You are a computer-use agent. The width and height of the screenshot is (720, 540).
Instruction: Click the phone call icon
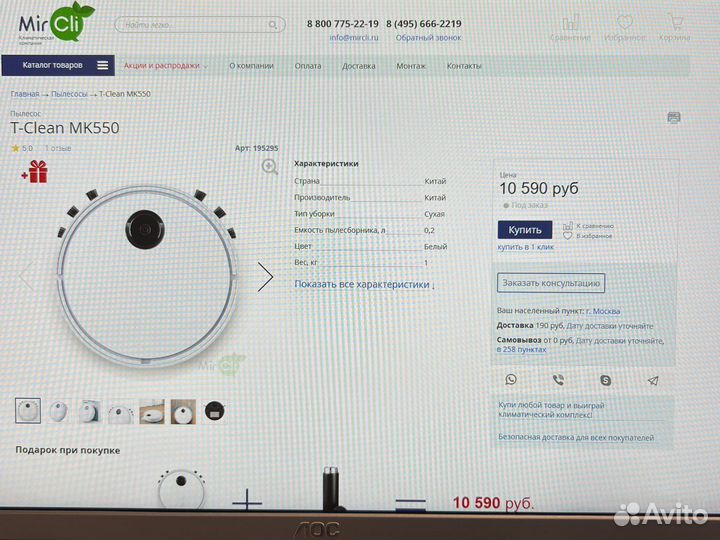click(x=558, y=380)
